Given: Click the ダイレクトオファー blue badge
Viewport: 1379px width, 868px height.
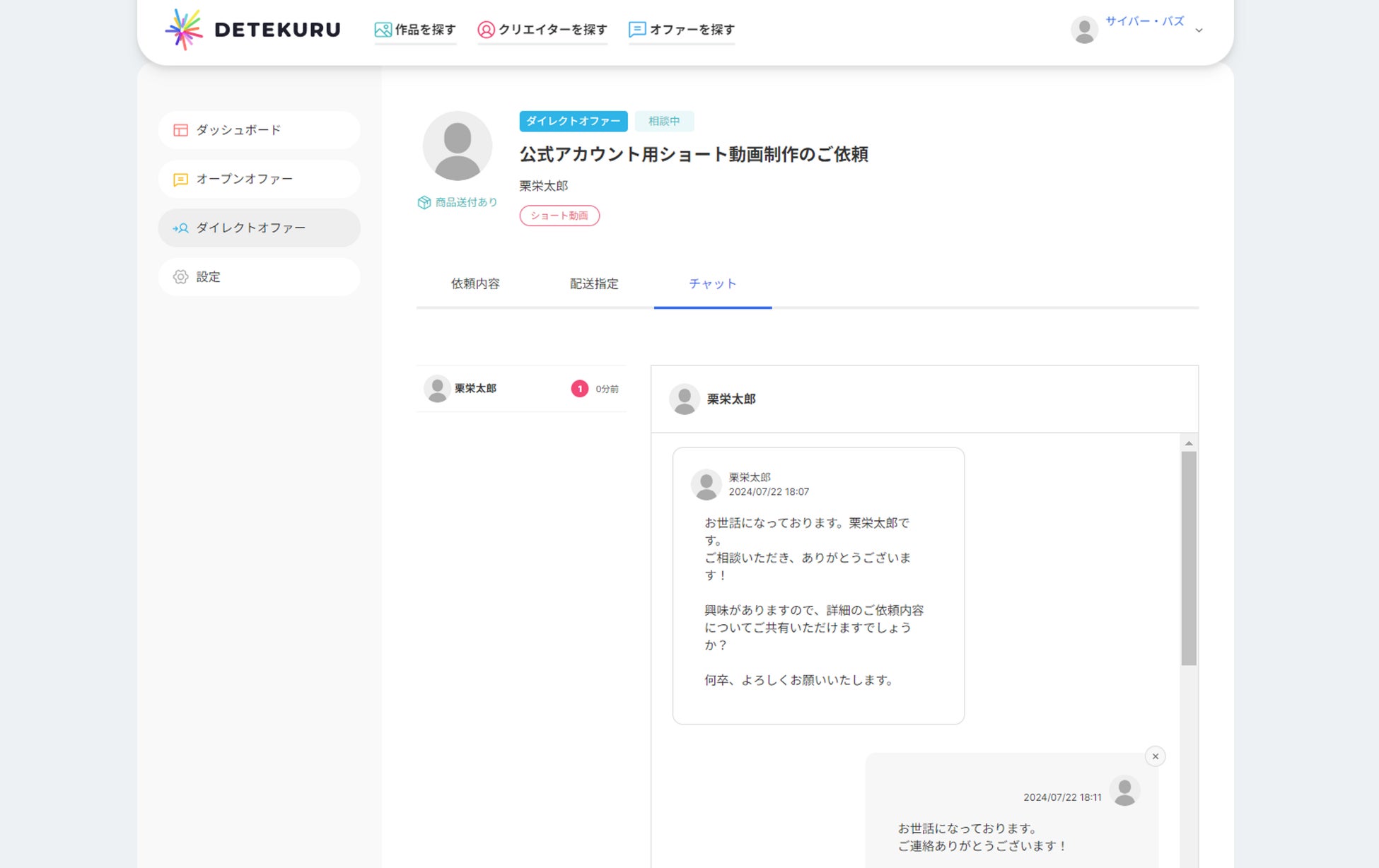Looking at the screenshot, I should [x=573, y=122].
